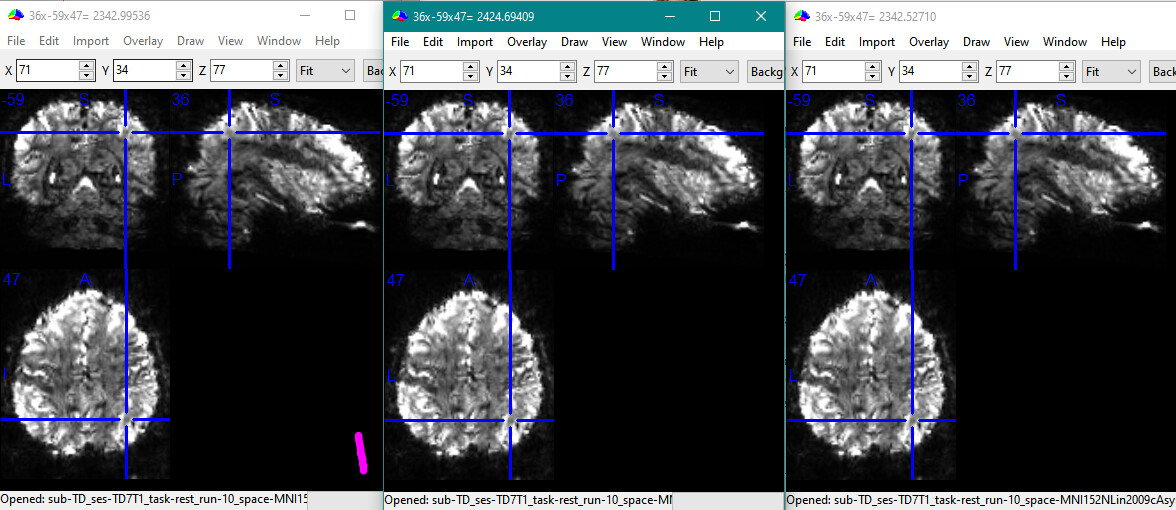Open the Import menu in the right window
Viewport: 1176px width, 510px height.
point(877,42)
